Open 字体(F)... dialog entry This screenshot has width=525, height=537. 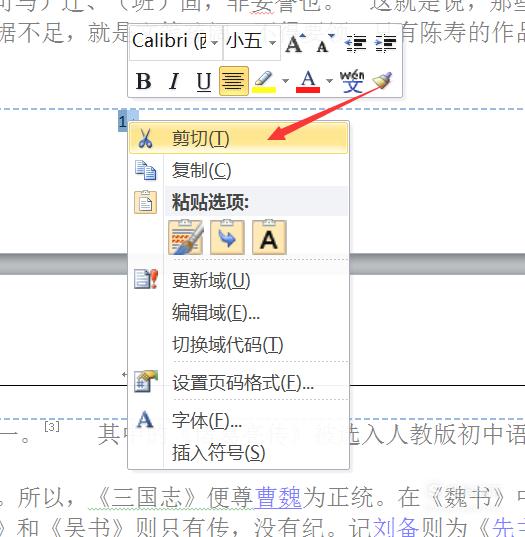coord(238,420)
